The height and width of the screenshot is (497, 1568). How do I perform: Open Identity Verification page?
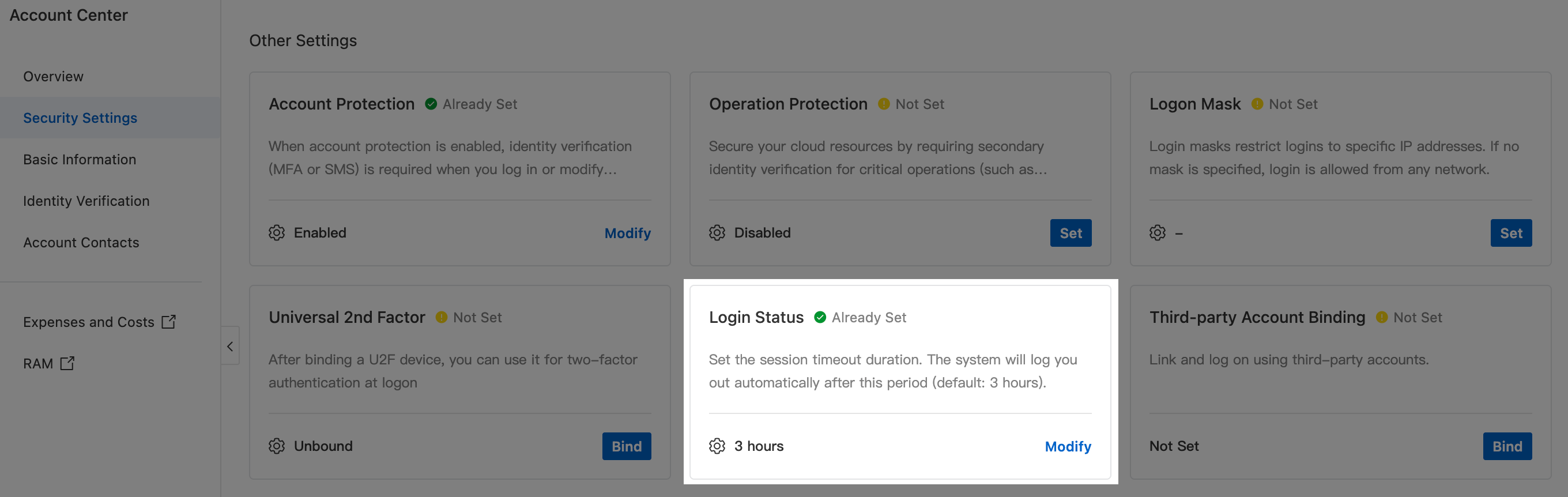(x=86, y=201)
